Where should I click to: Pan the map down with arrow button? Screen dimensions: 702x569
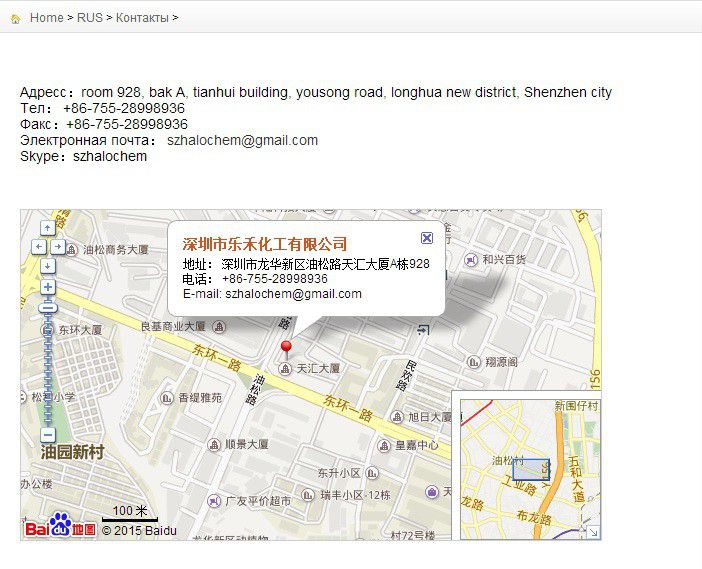click(48, 266)
